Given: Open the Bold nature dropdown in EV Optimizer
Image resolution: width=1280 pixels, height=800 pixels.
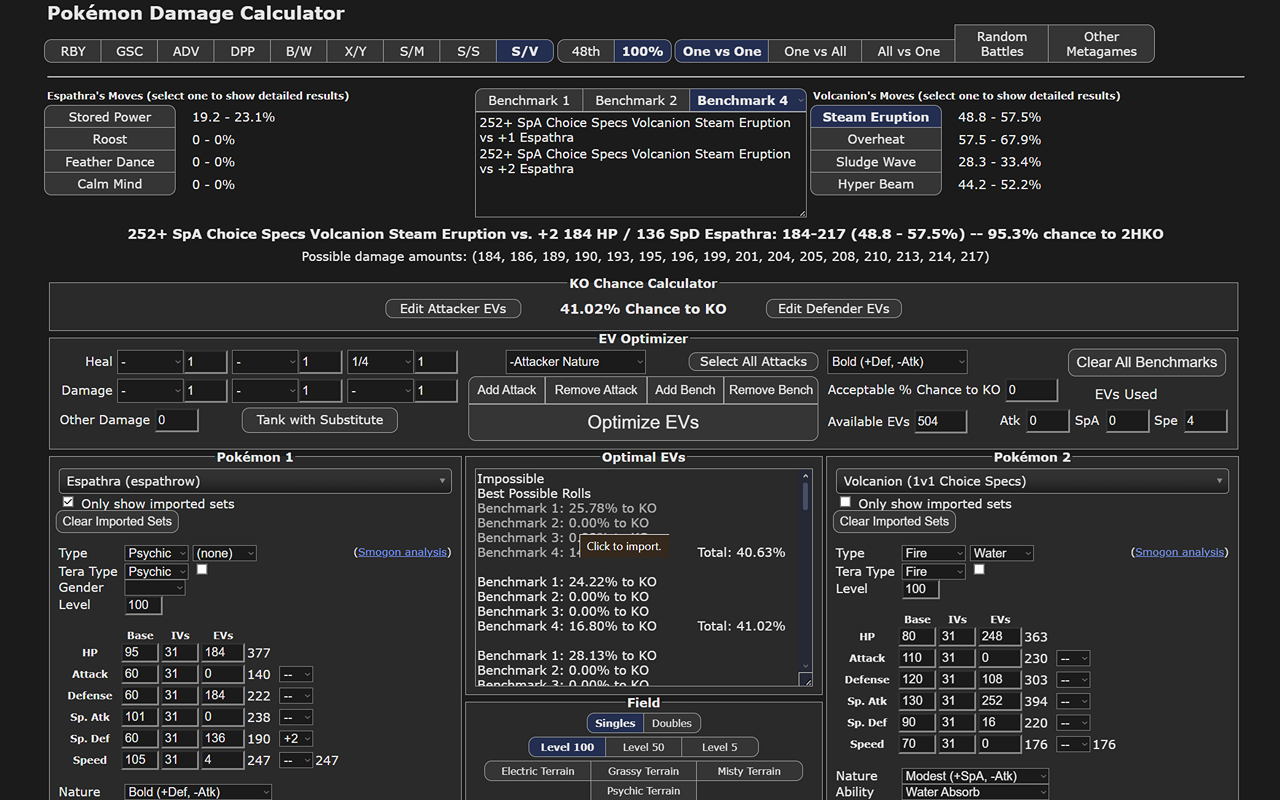Looking at the screenshot, I should 897,362.
